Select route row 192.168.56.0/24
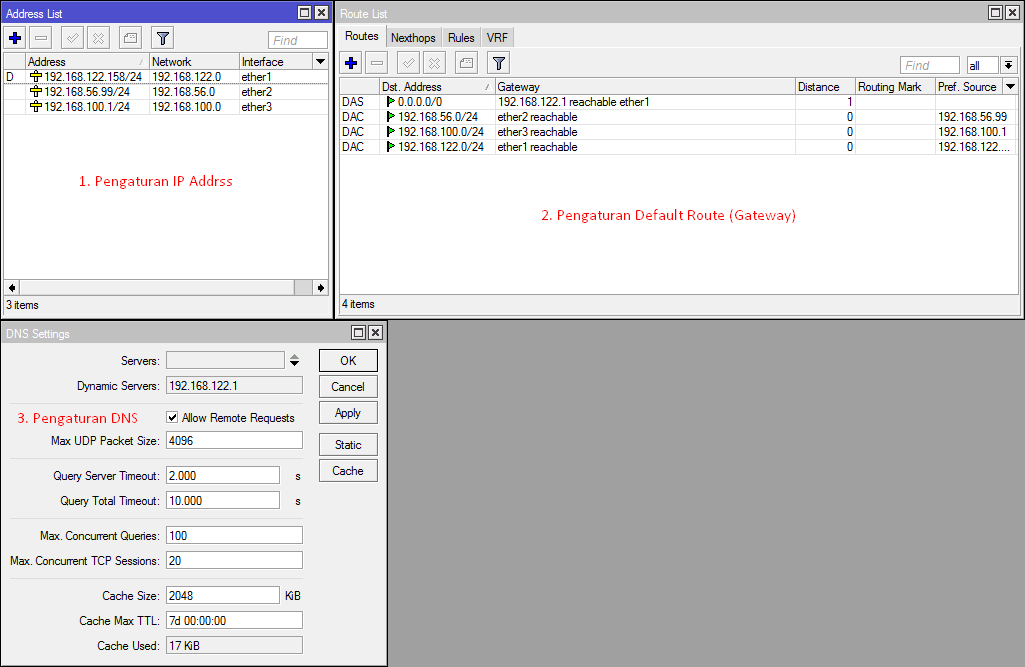 pyautogui.click(x=679, y=117)
